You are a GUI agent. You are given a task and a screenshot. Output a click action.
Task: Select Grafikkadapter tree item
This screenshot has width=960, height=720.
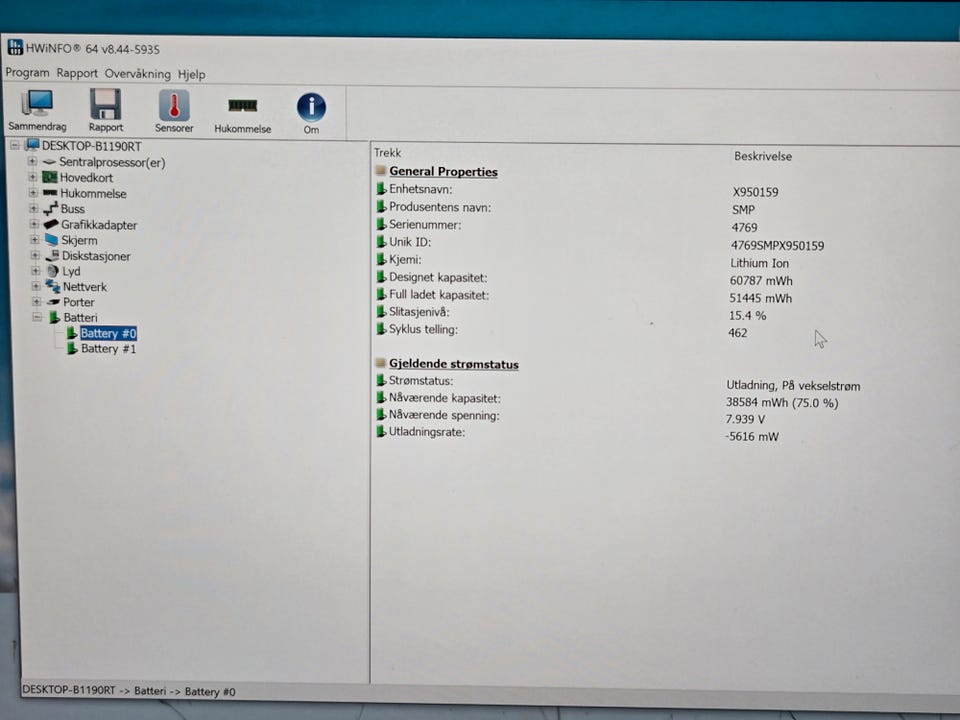tap(99, 225)
